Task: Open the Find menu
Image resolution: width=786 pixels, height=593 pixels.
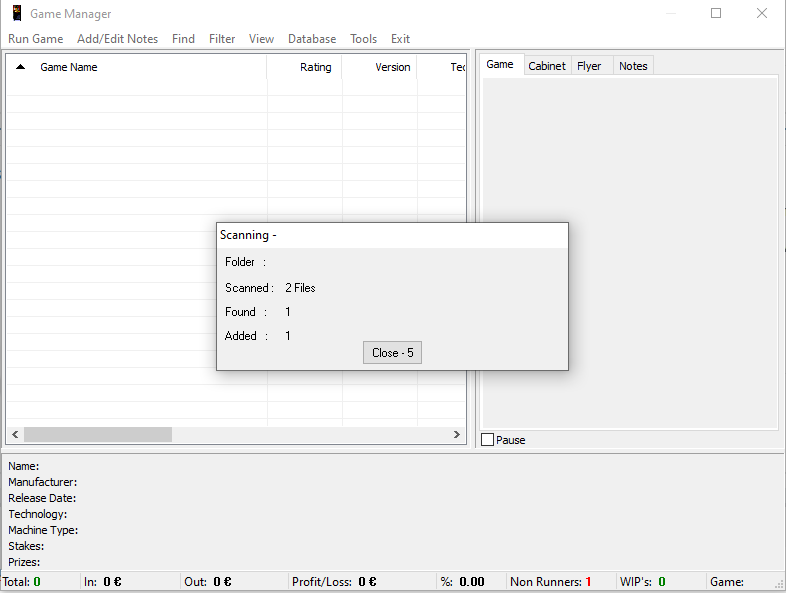Action: coord(183,39)
